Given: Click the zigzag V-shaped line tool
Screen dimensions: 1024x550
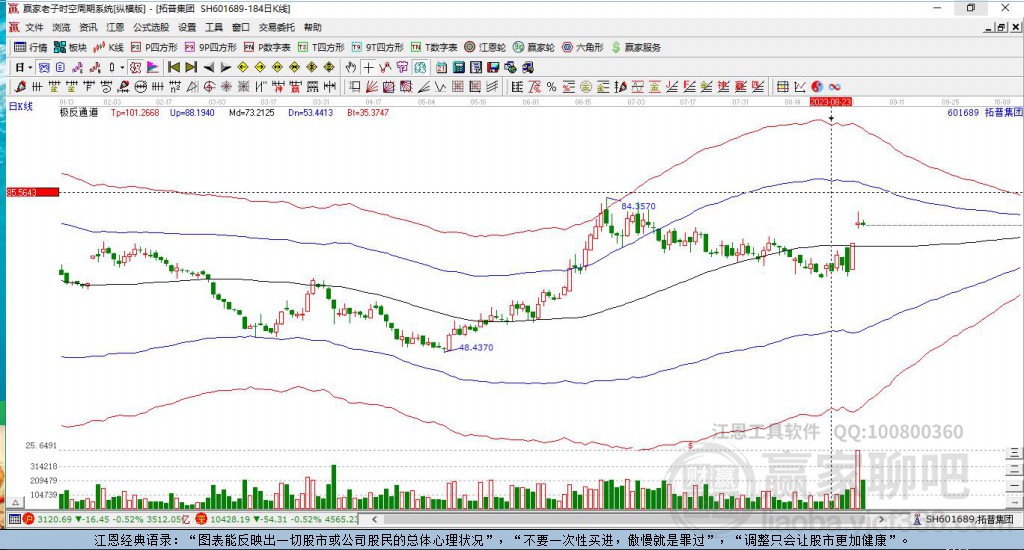Looking at the screenshot, I should 441,86.
